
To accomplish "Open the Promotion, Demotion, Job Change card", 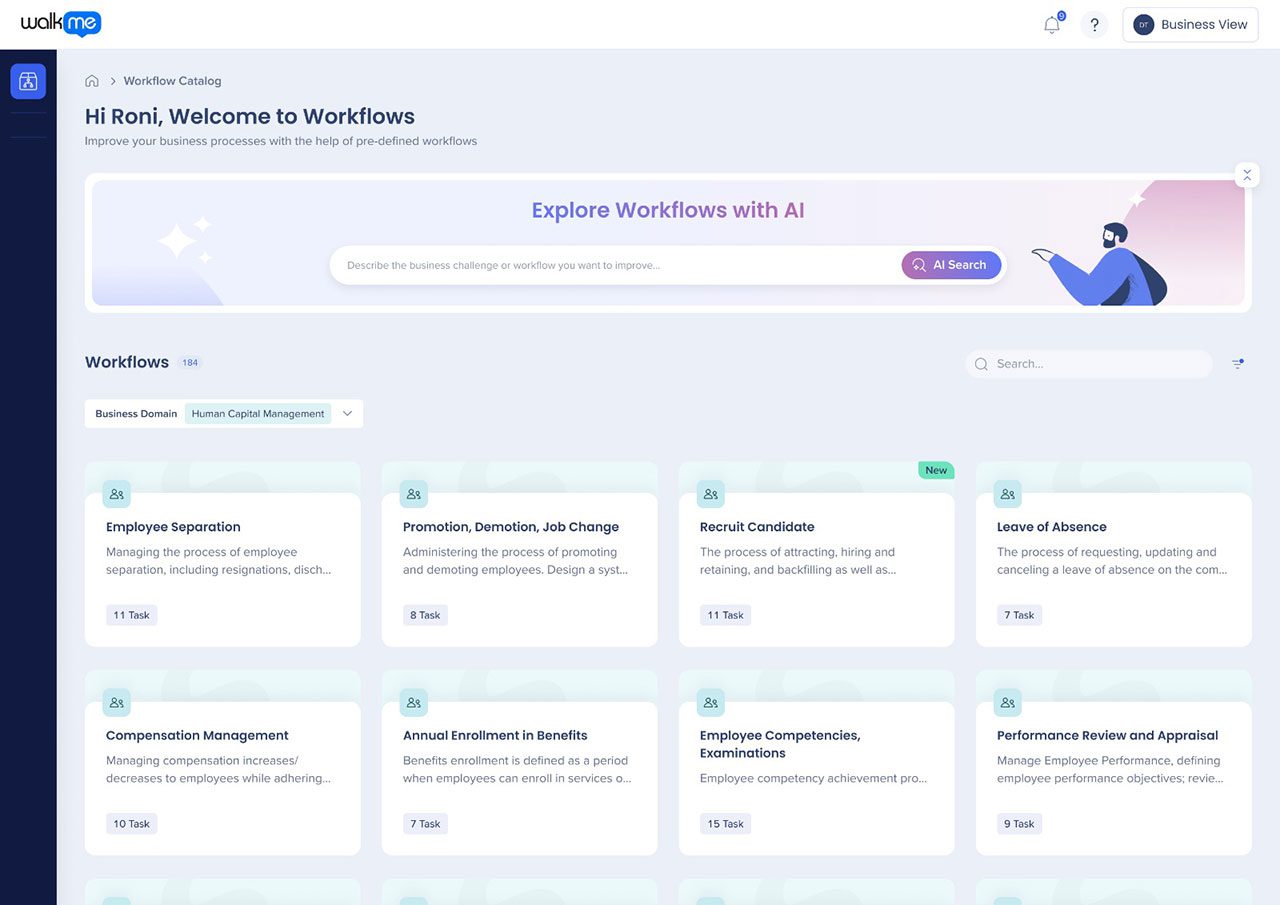I will coord(520,554).
